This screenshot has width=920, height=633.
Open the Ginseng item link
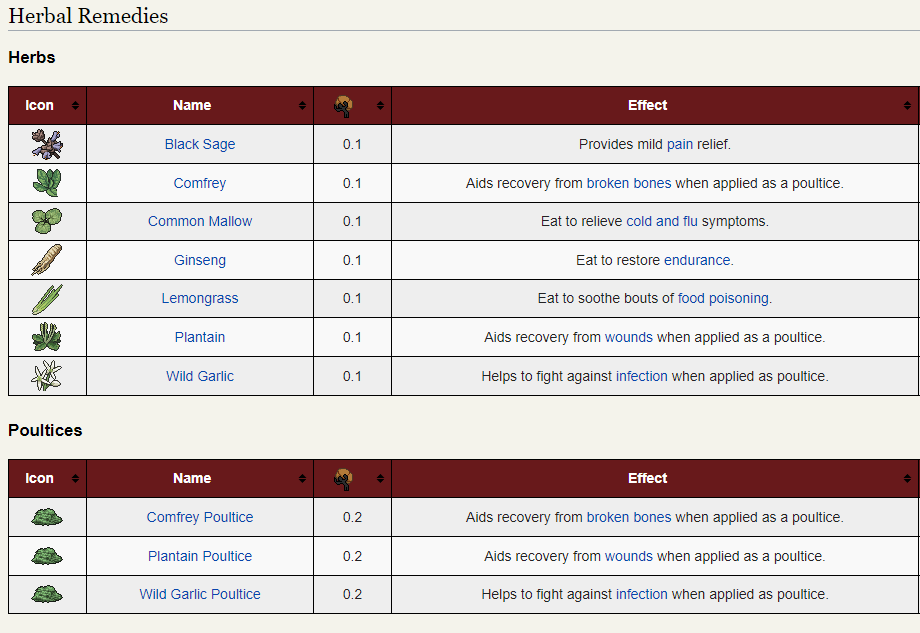click(200, 260)
